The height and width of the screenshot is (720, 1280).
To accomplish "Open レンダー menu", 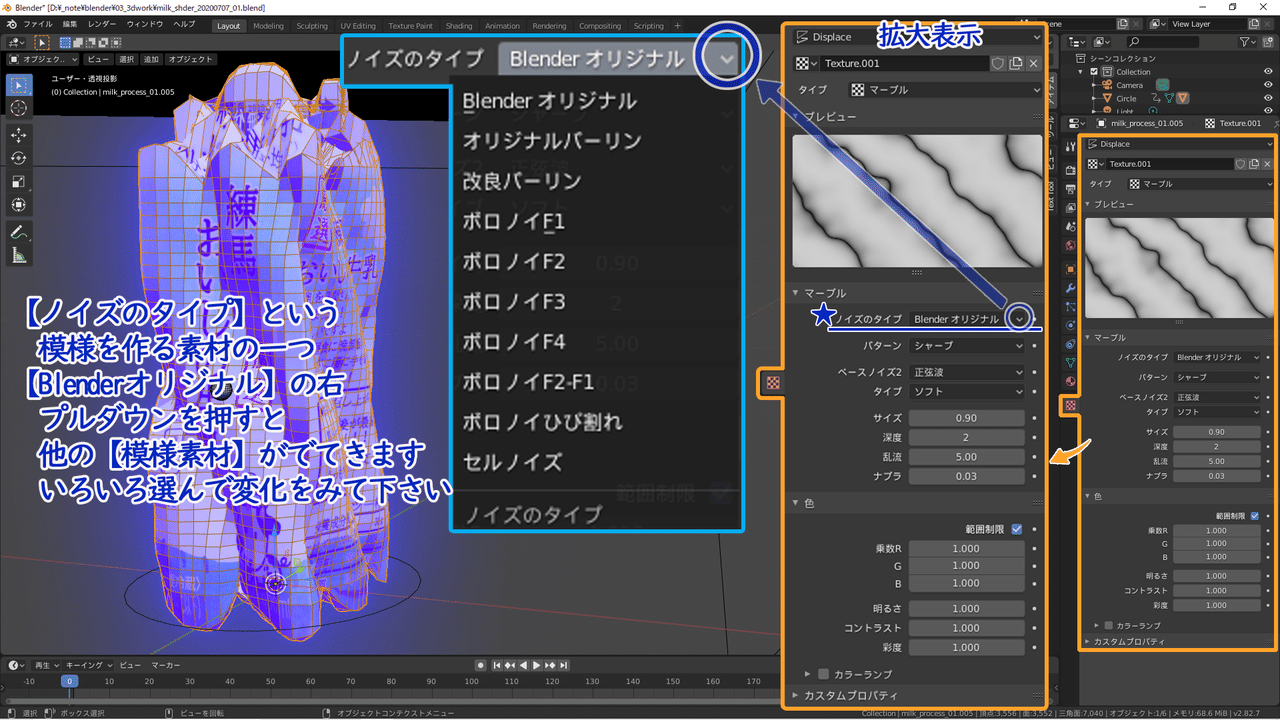I will click(x=102, y=24).
